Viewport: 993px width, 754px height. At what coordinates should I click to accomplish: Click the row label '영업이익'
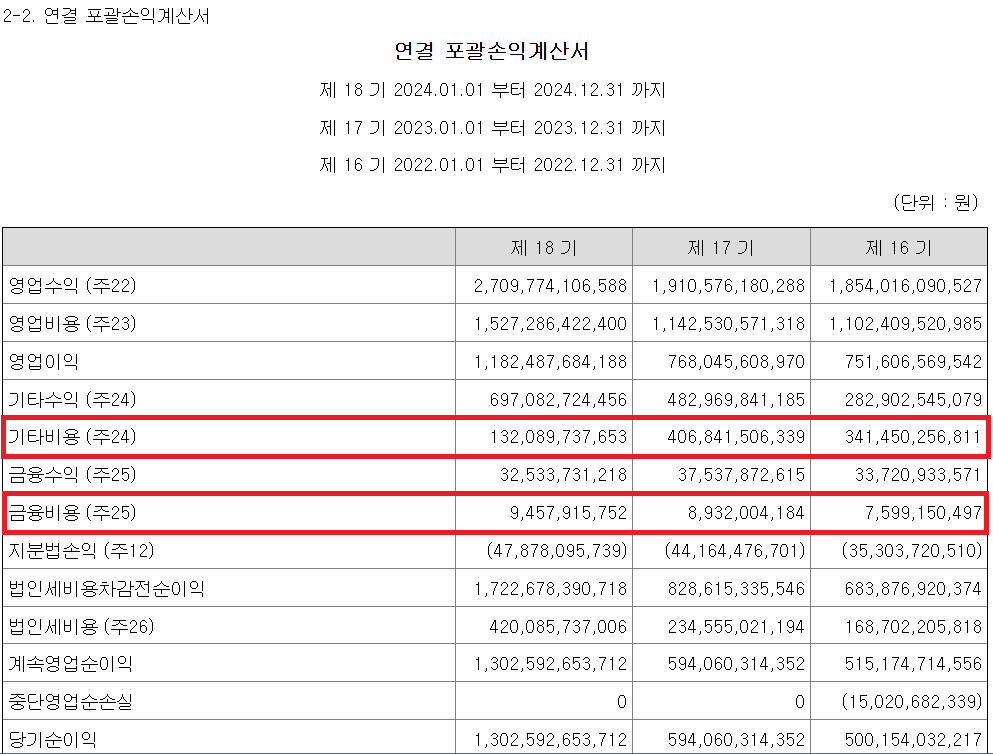click(44, 361)
